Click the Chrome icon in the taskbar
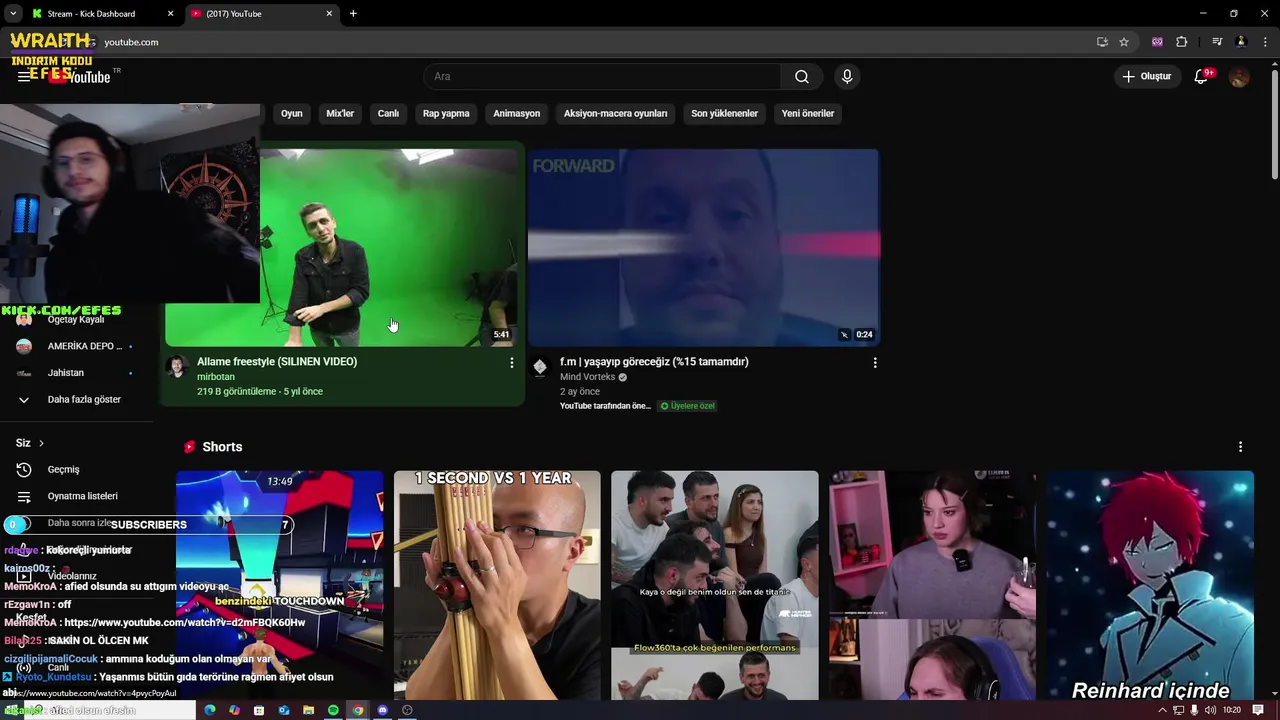The height and width of the screenshot is (720, 1280). (x=358, y=710)
